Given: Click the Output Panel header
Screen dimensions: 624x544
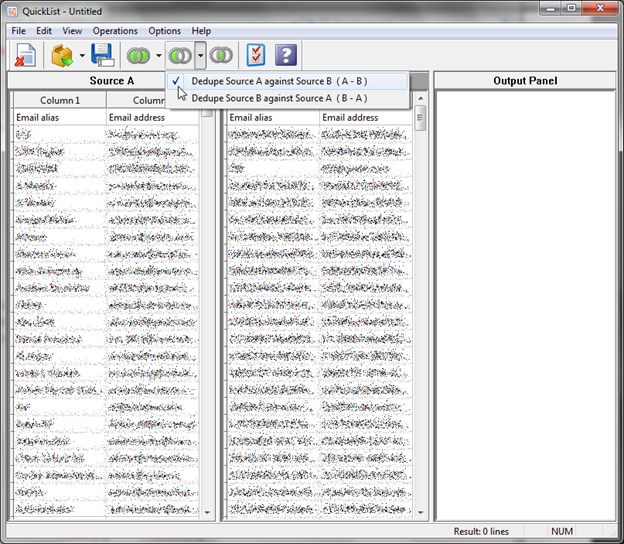Looking at the screenshot, I should pos(525,81).
